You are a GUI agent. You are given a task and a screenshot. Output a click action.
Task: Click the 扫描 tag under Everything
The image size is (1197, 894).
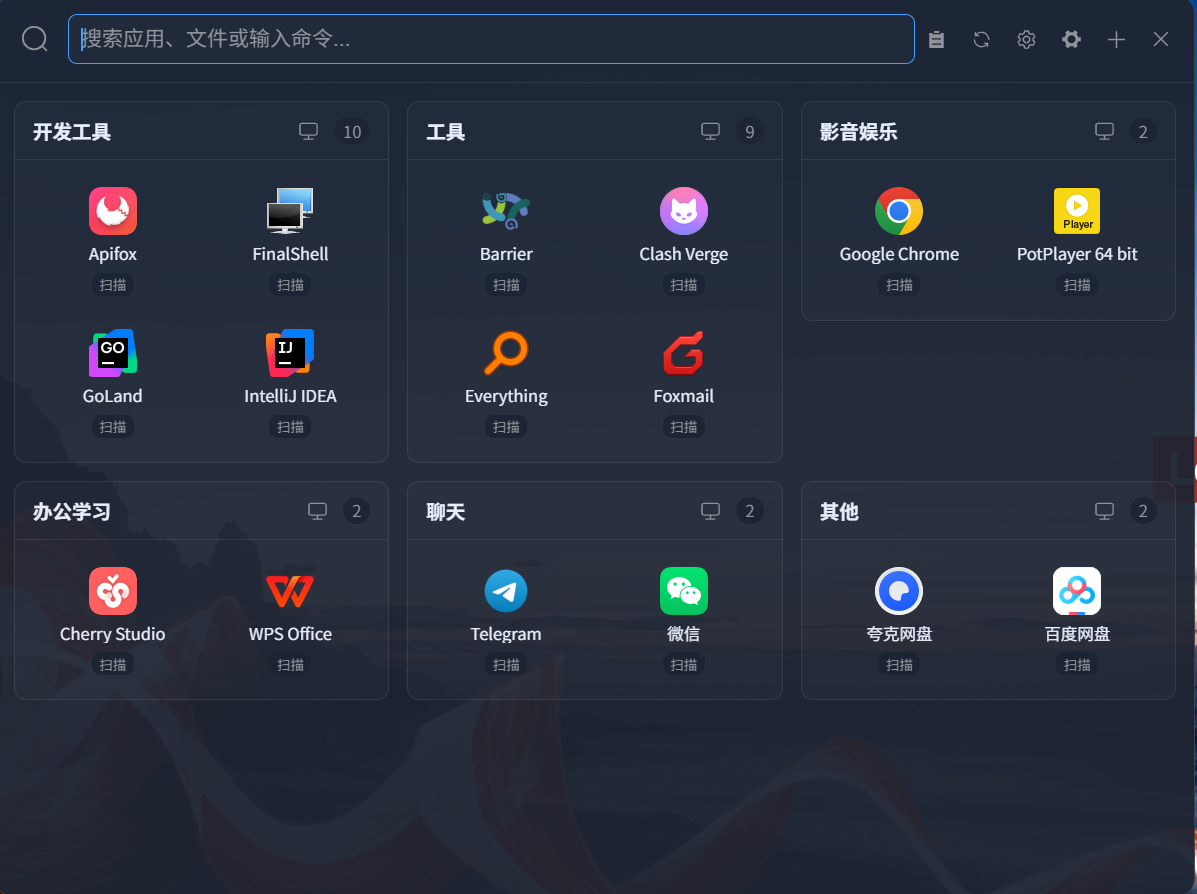click(x=506, y=427)
